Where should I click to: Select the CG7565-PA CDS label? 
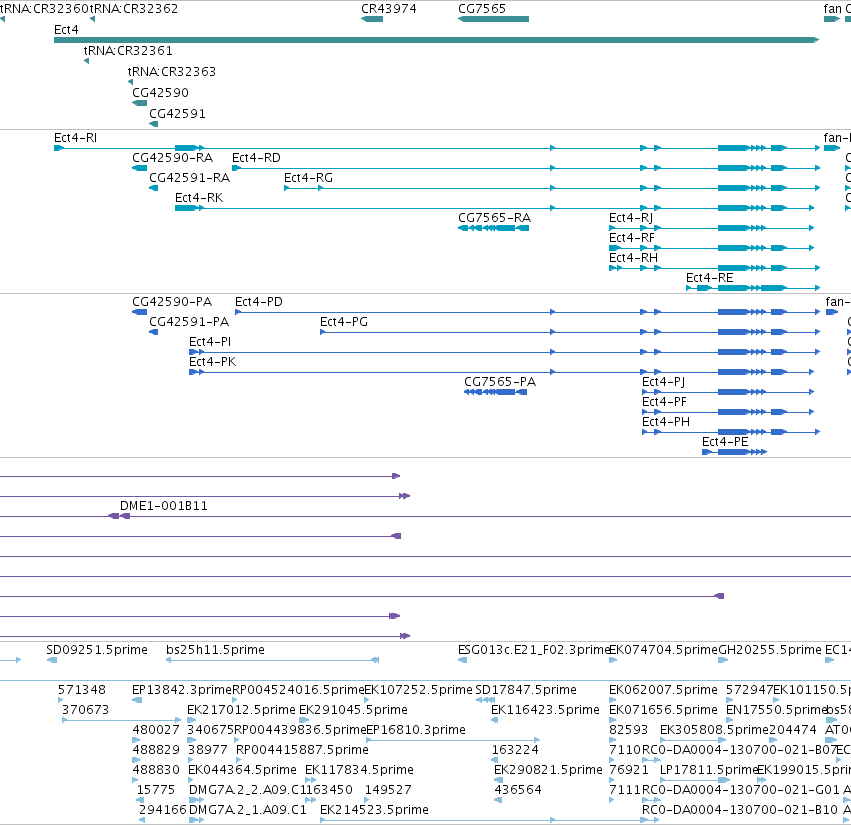500,382
